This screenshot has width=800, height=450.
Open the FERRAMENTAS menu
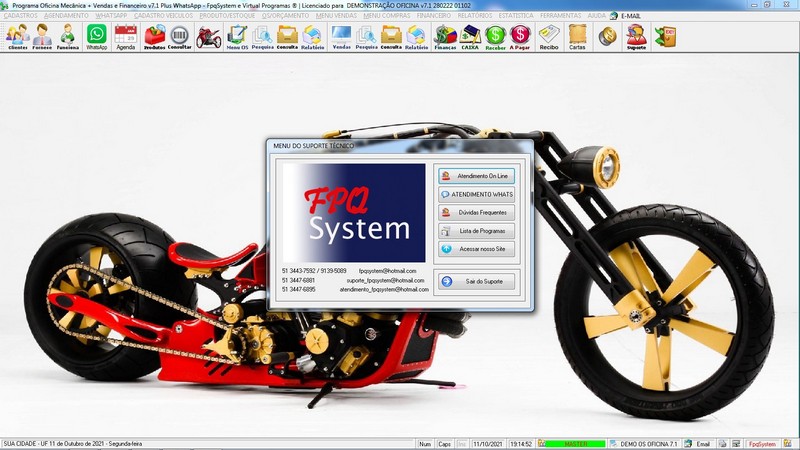click(x=560, y=16)
